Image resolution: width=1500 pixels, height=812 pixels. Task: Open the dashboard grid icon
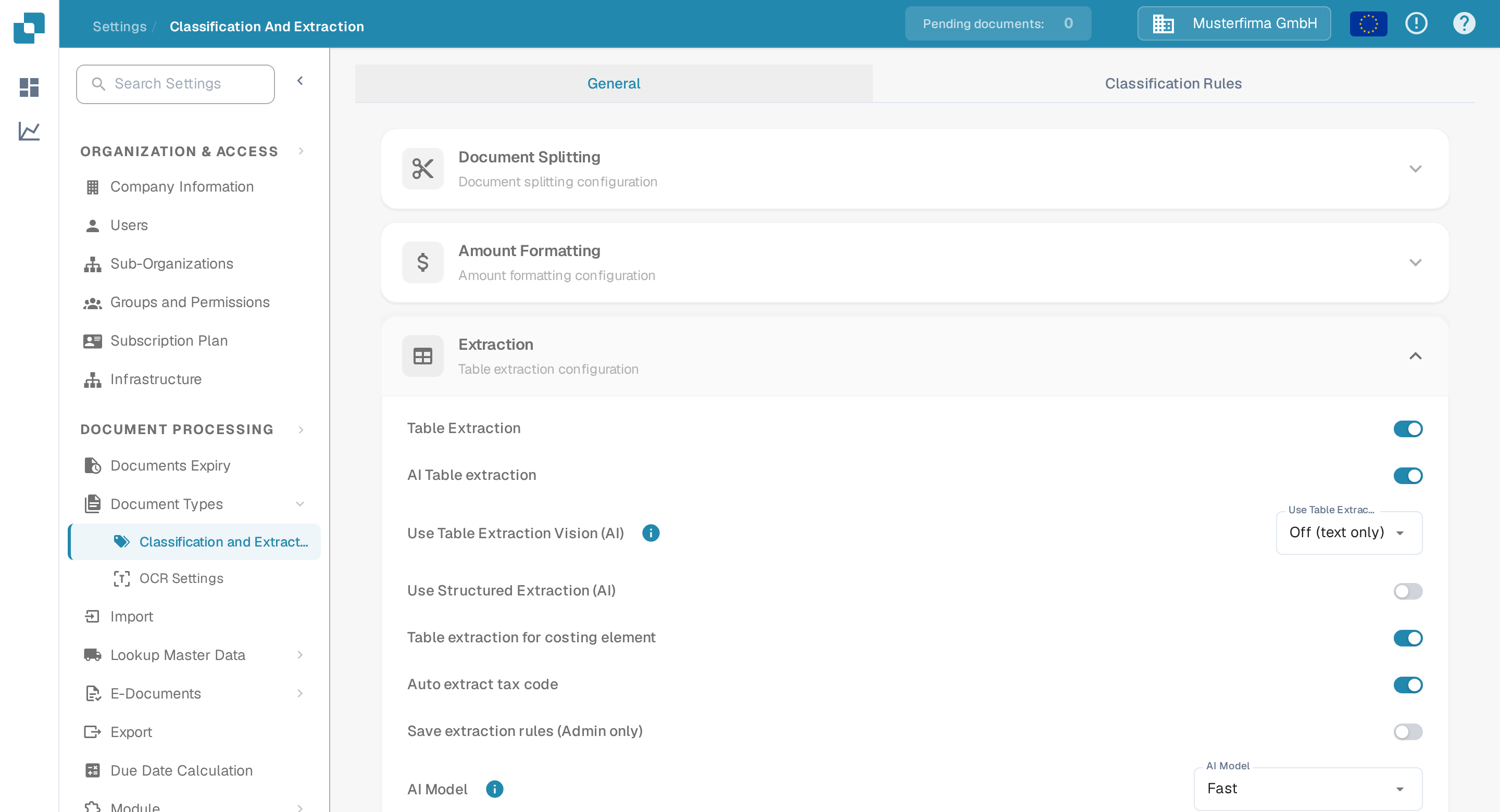pos(29,87)
